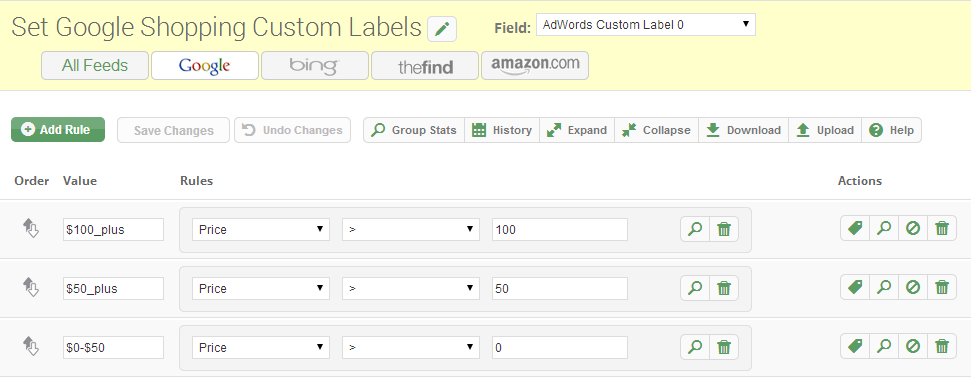This screenshot has width=971, height=391.
Task: Delete the $0-$50 rule via actions trash
Action: point(942,346)
